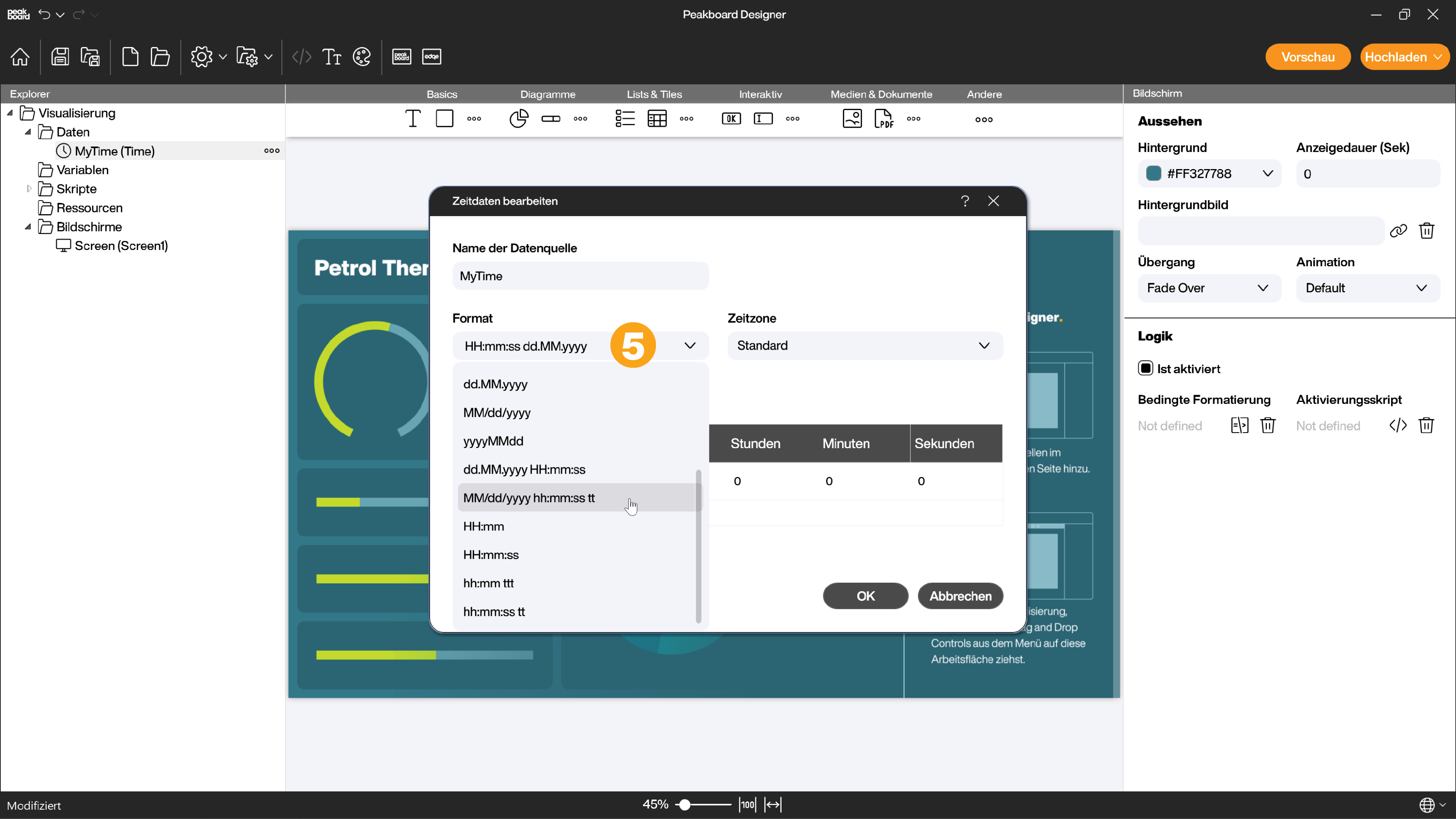1456x819 pixels.
Task: Expand the Skripte tree folder
Action: [29, 189]
